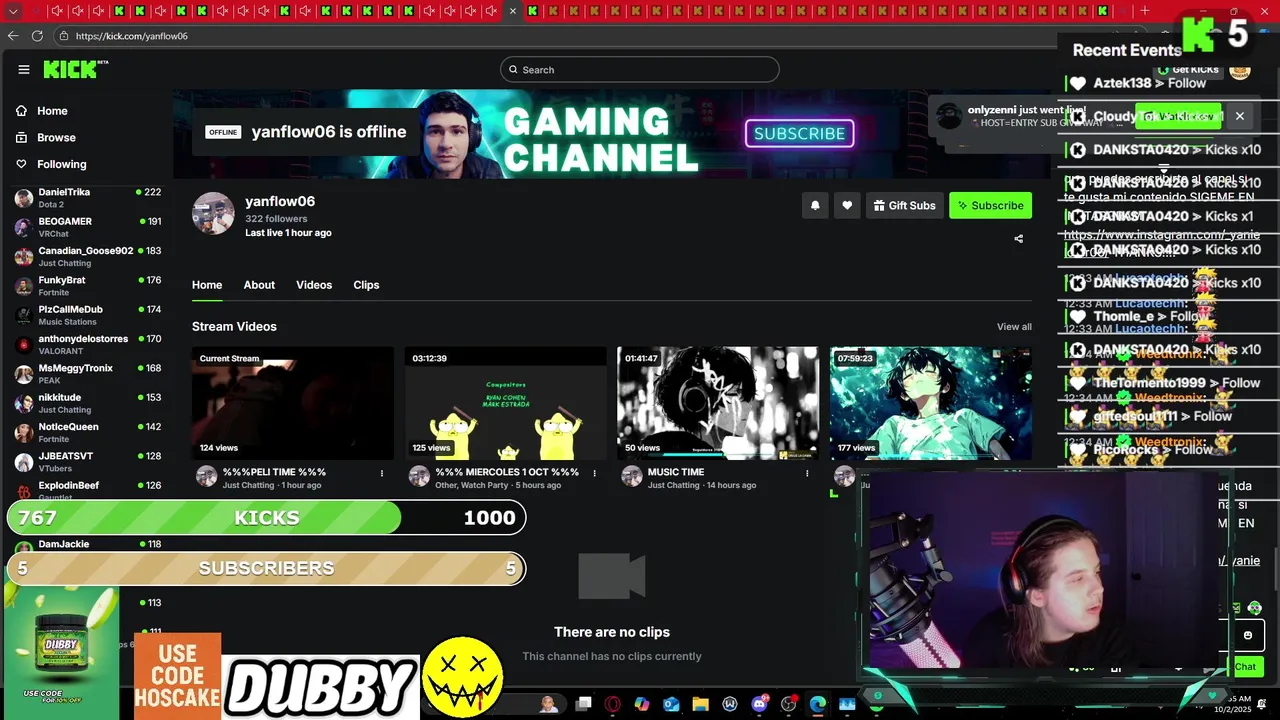The image size is (1280, 720).
Task: Open options menu for PELI TIME video
Action: (x=382, y=473)
